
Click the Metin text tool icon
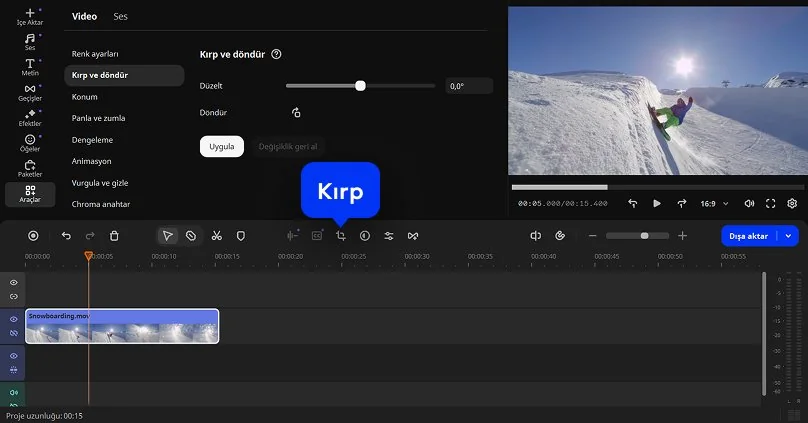click(30, 66)
